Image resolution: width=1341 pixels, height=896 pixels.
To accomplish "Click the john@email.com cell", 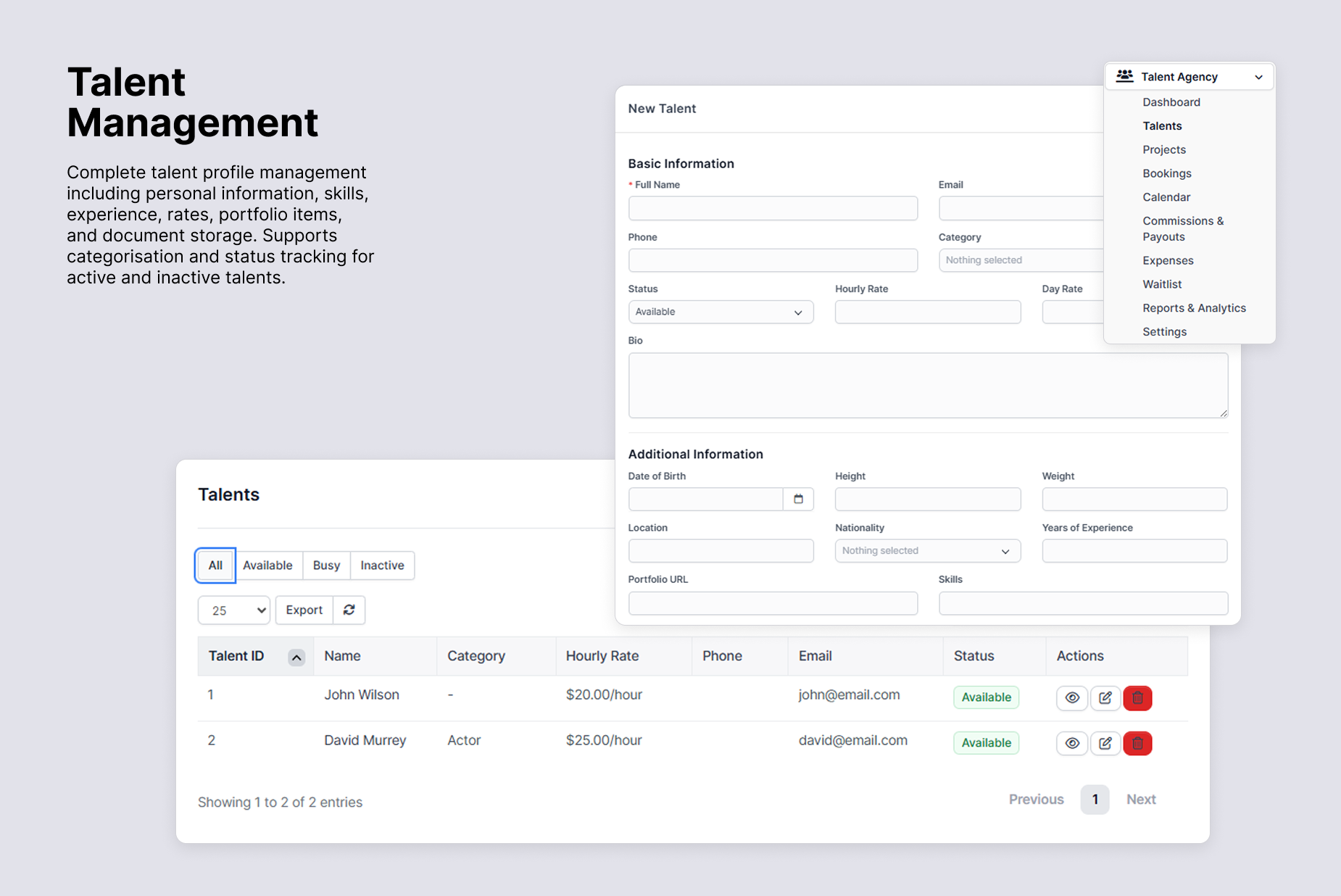I will pyautogui.click(x=849, y=694).
